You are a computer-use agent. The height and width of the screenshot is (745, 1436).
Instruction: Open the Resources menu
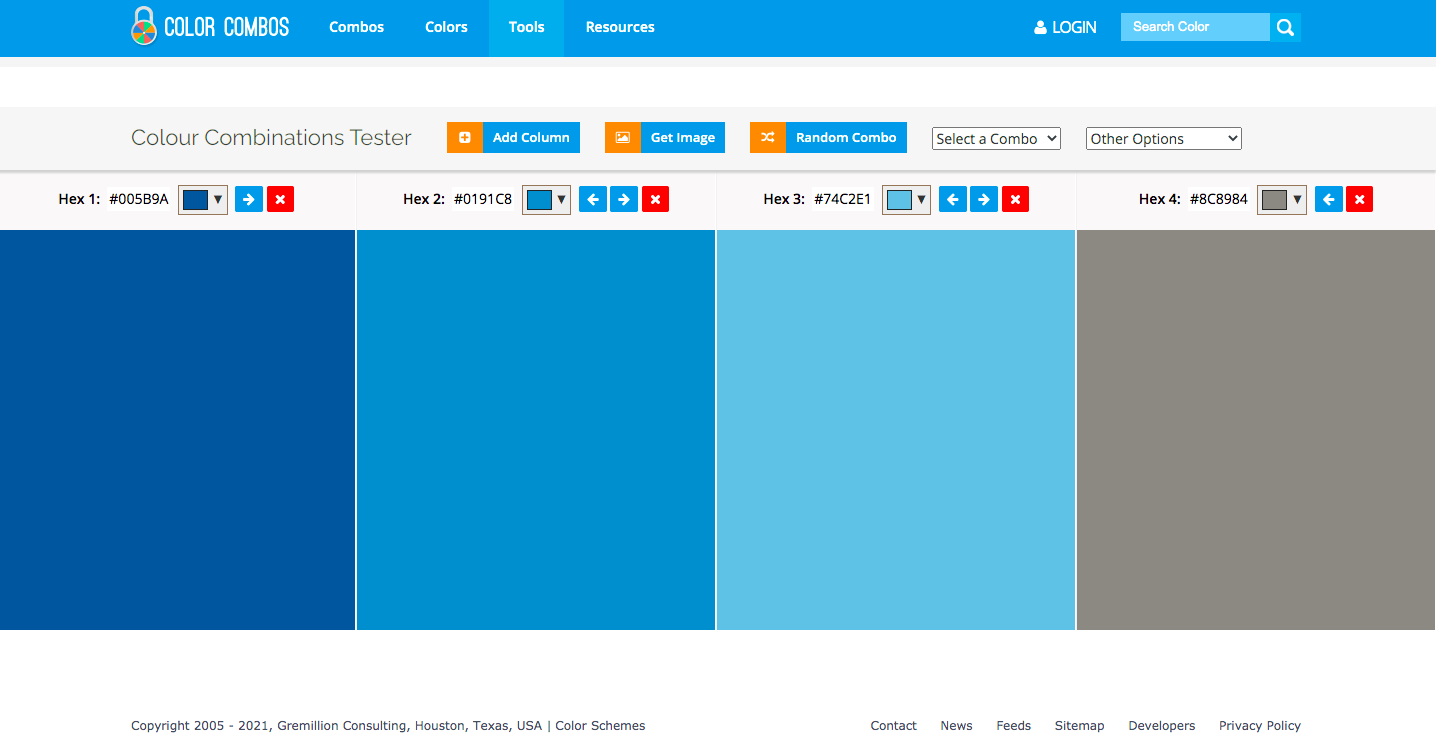pyautogui.click(x=620, y=27)
